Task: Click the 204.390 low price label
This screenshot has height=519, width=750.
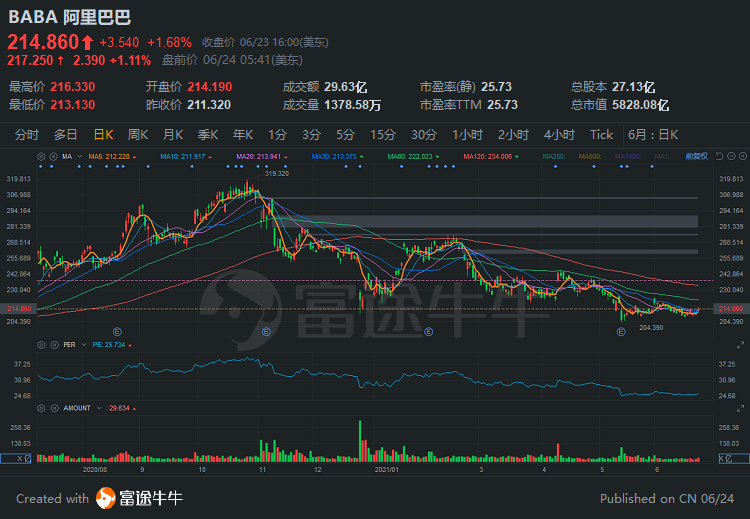Action: [651, 328]
